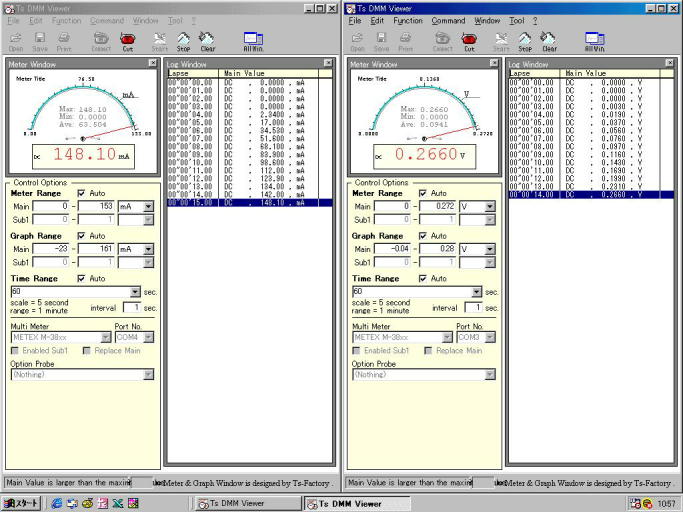Screen dimensions: 683x512
Task: Click Print icon in left DMM Viewer toolbar
Action: (64, 42)
